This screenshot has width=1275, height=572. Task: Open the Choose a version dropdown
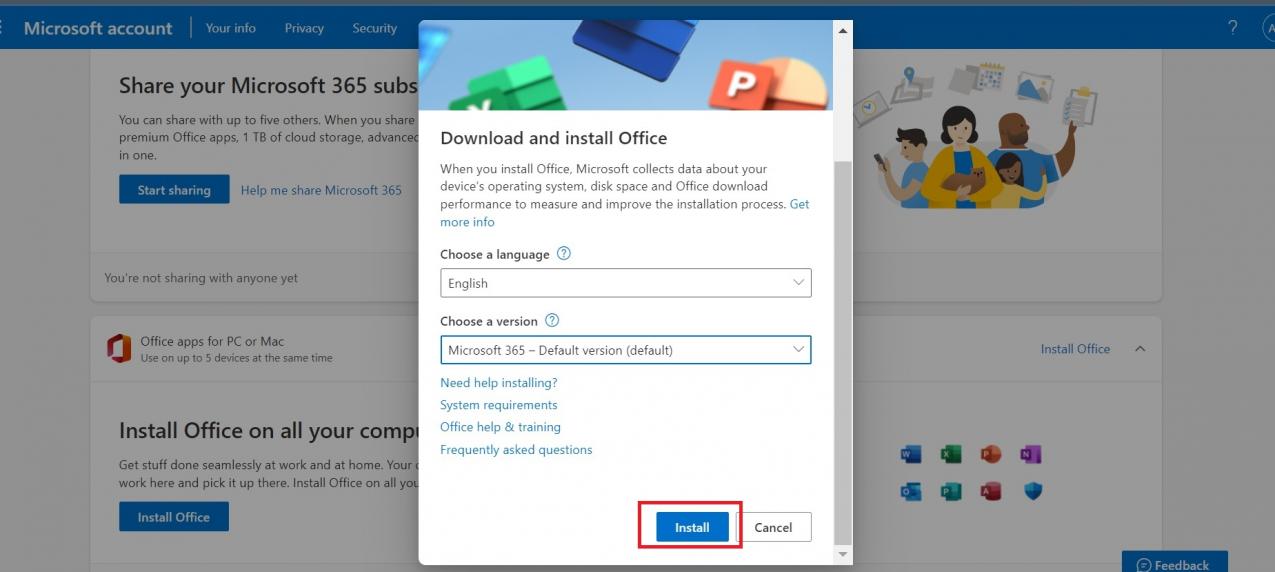[x=625, y=350]
